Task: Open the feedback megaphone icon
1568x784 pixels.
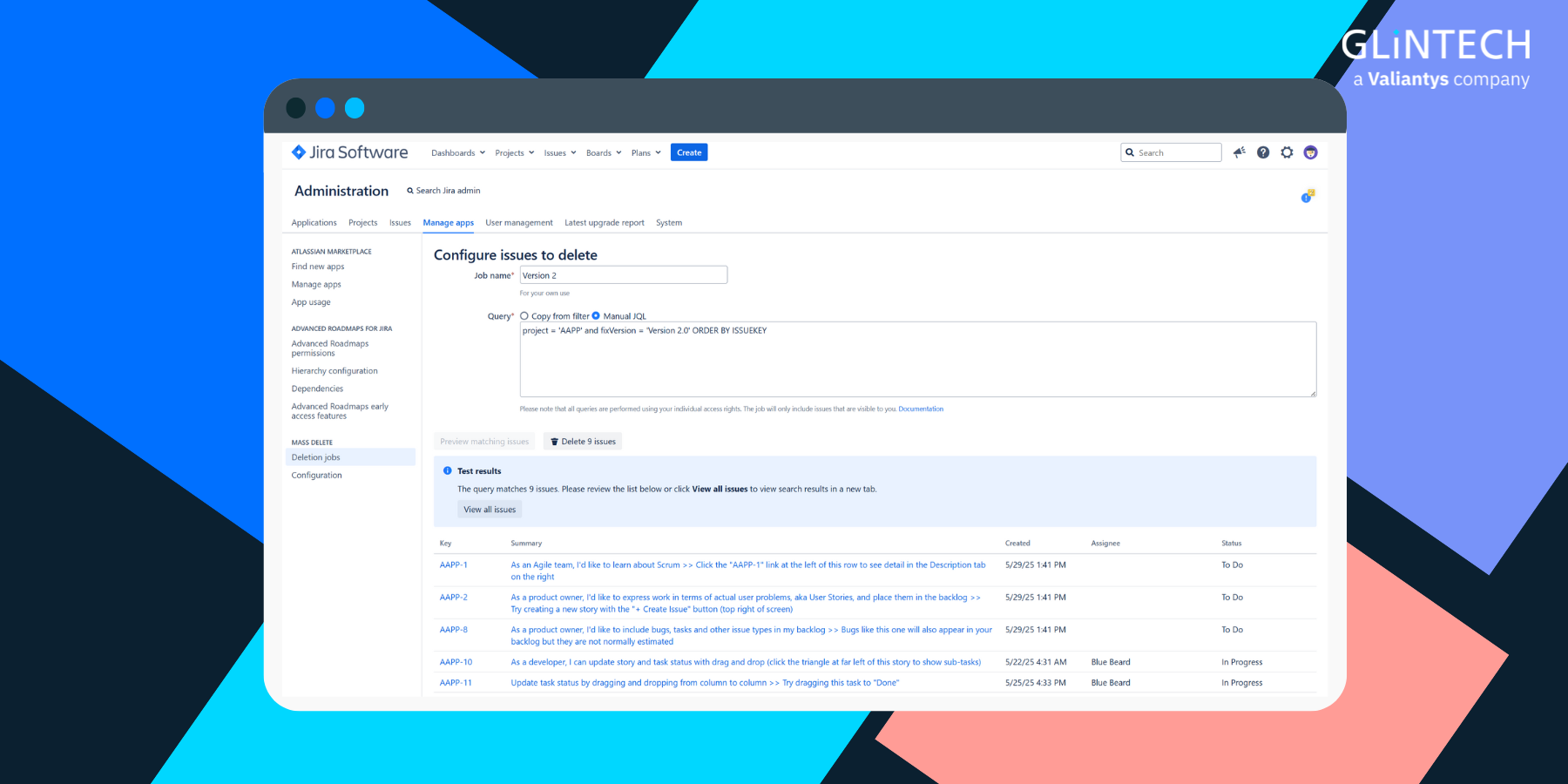Action: point(1240,152)
